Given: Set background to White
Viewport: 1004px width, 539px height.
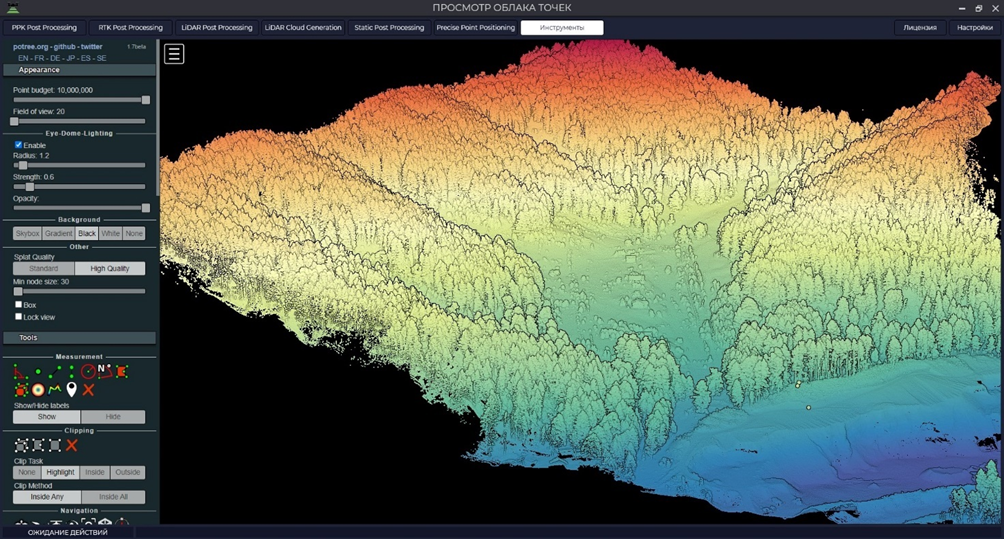Looking at the screenshot, I should click(111, 234).
